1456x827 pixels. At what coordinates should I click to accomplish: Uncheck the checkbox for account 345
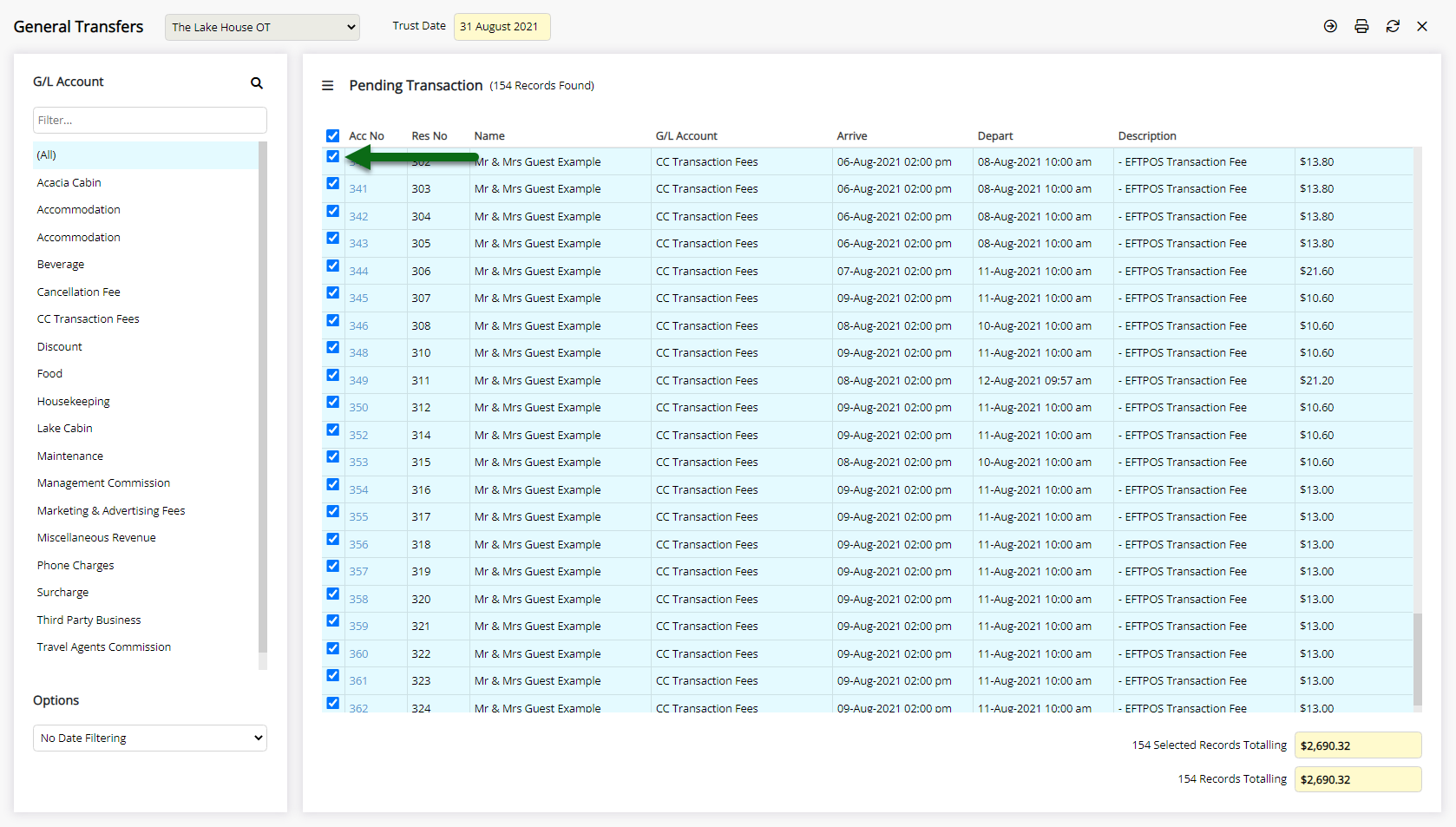point(332,292)
